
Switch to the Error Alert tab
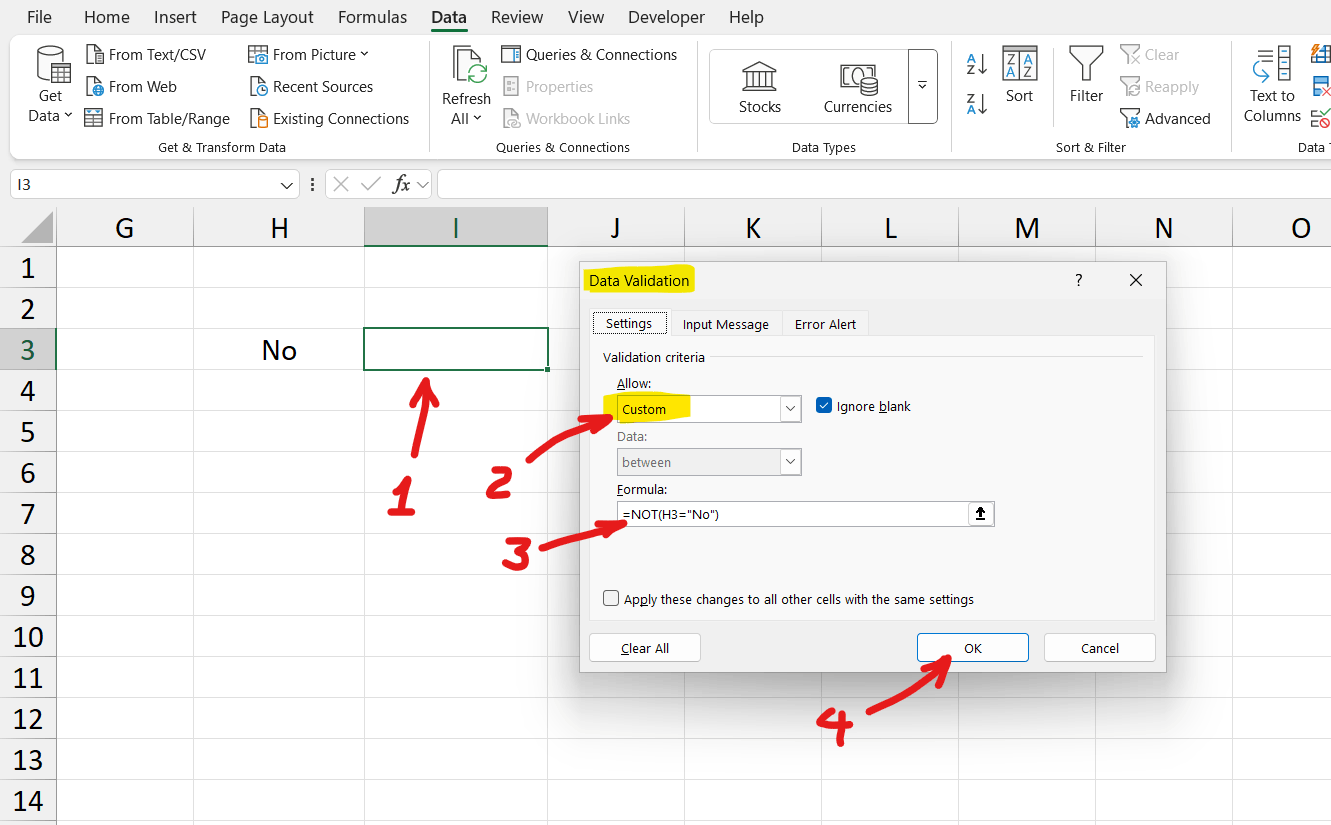[825, 323]
